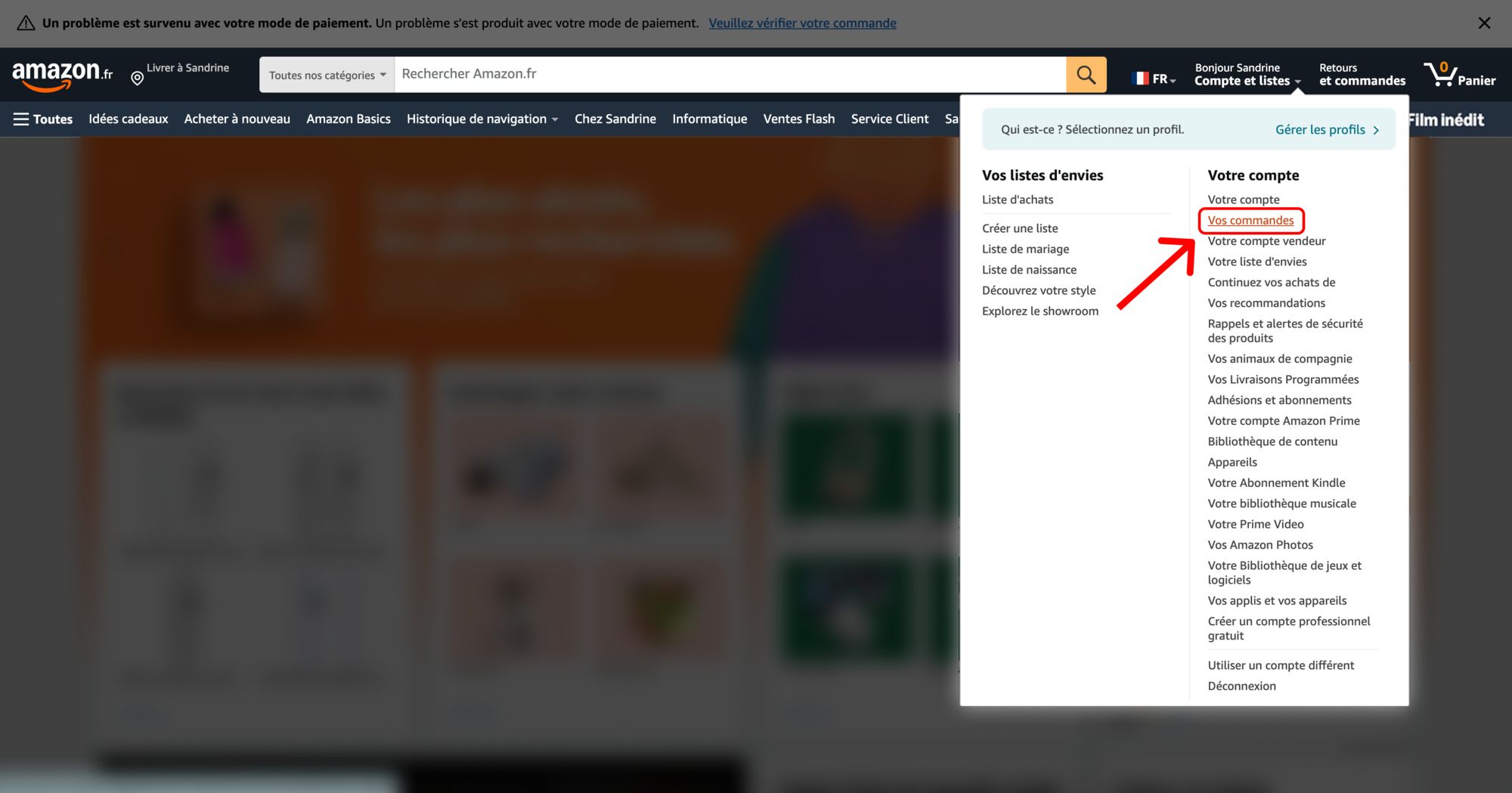1512x793 pixels.
Task: Open 'Explorez le showroom'
Action: [1040, 311]
